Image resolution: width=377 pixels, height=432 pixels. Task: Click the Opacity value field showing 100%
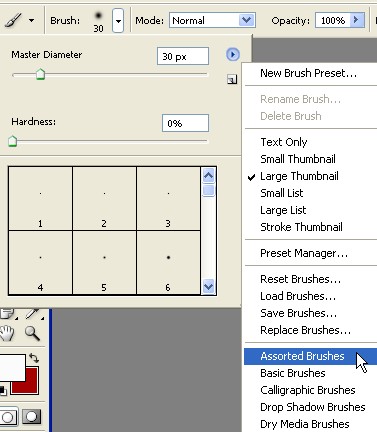(x=332, y=21)
